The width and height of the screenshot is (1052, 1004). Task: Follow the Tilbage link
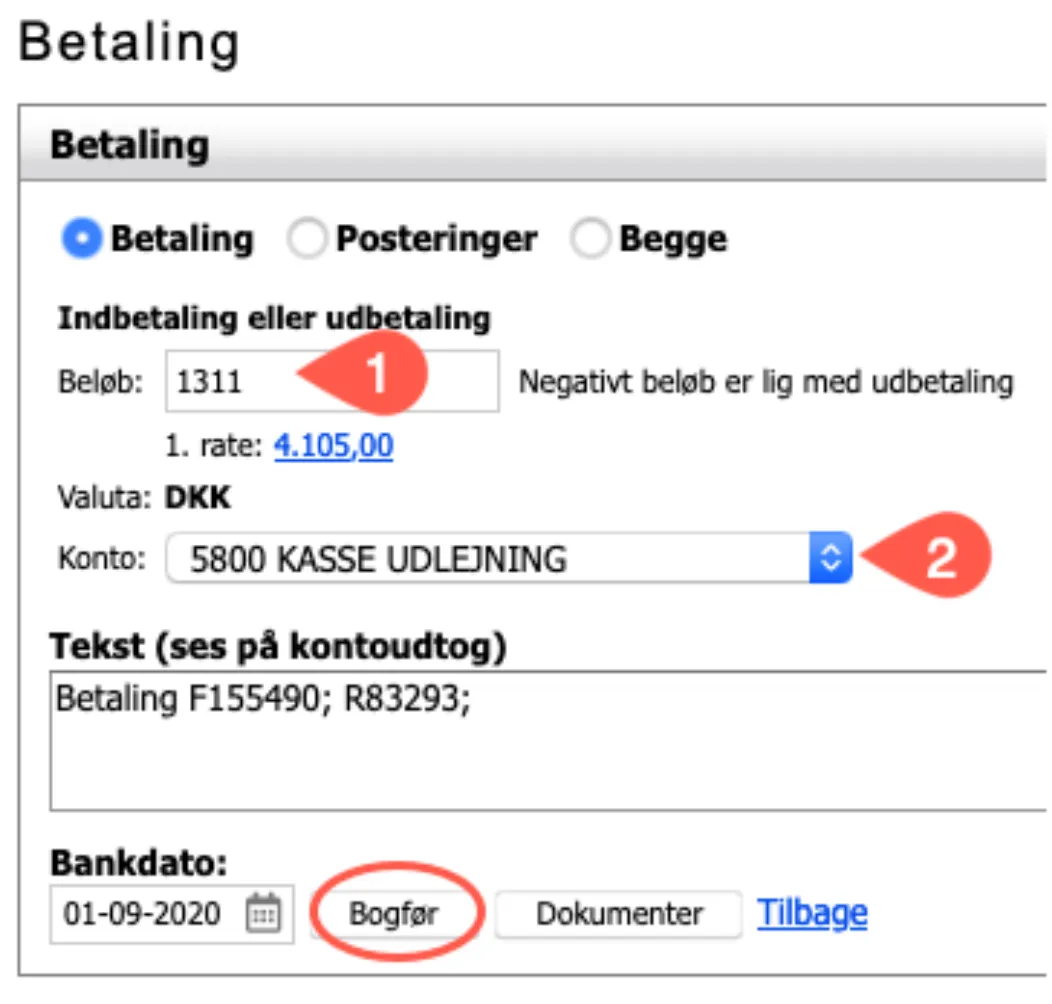pyautogui.click(x=812, y=911)
